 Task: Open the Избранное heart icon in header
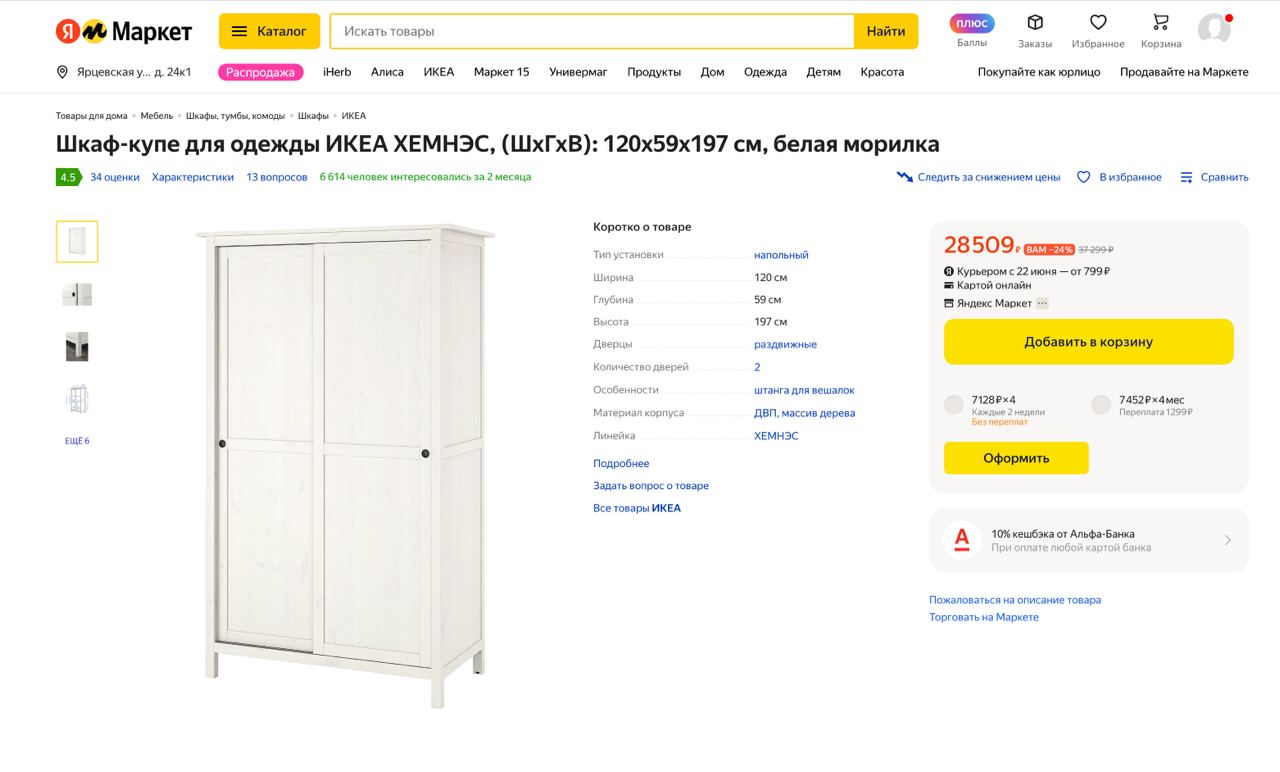1098,22
